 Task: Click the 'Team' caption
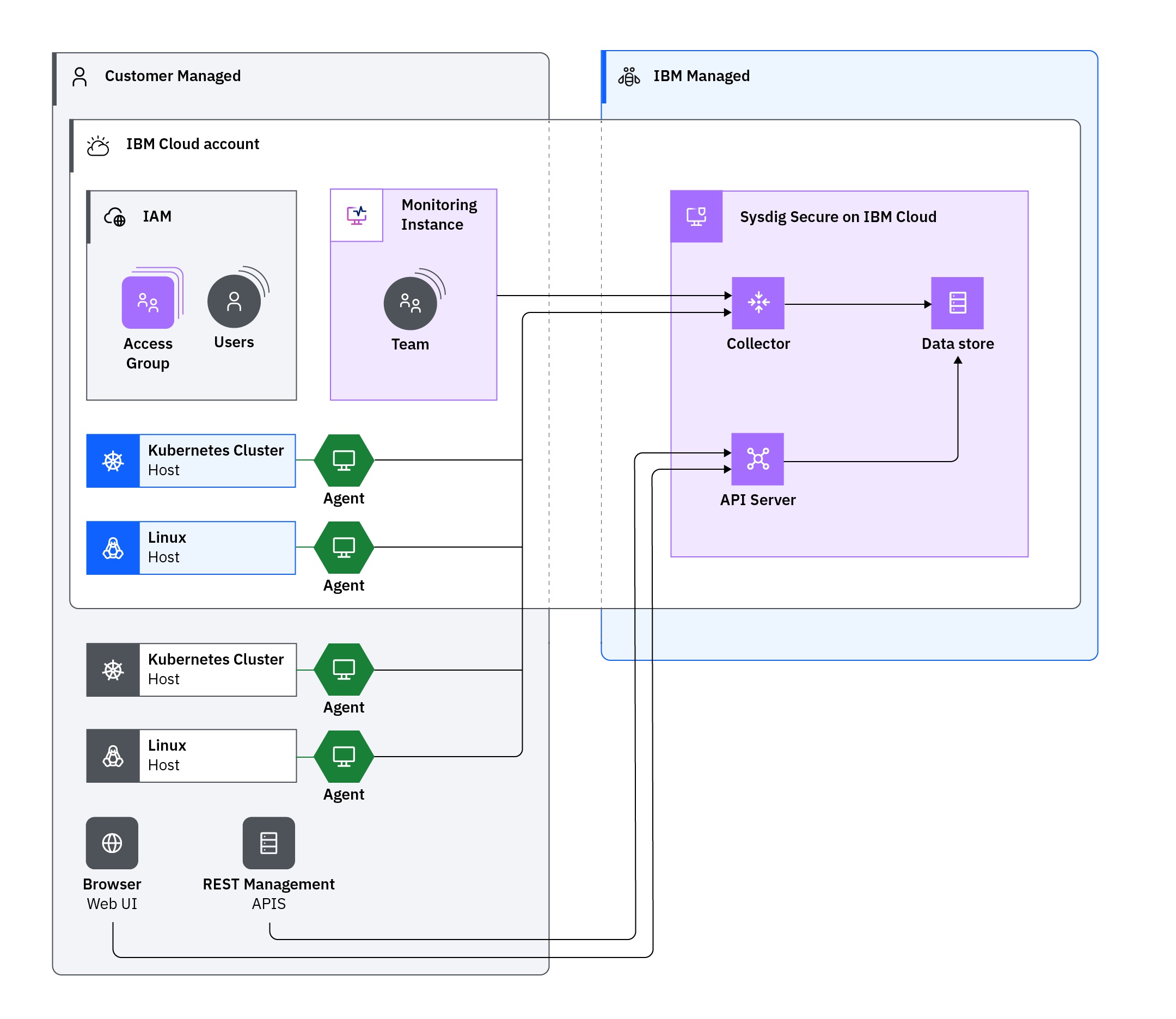410,345
